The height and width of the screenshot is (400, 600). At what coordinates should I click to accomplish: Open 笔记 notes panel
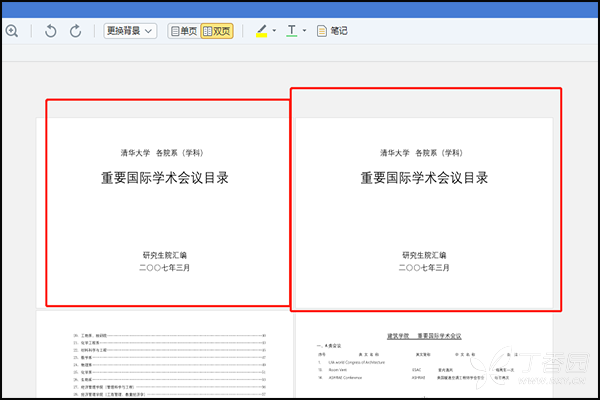point(339,31)
